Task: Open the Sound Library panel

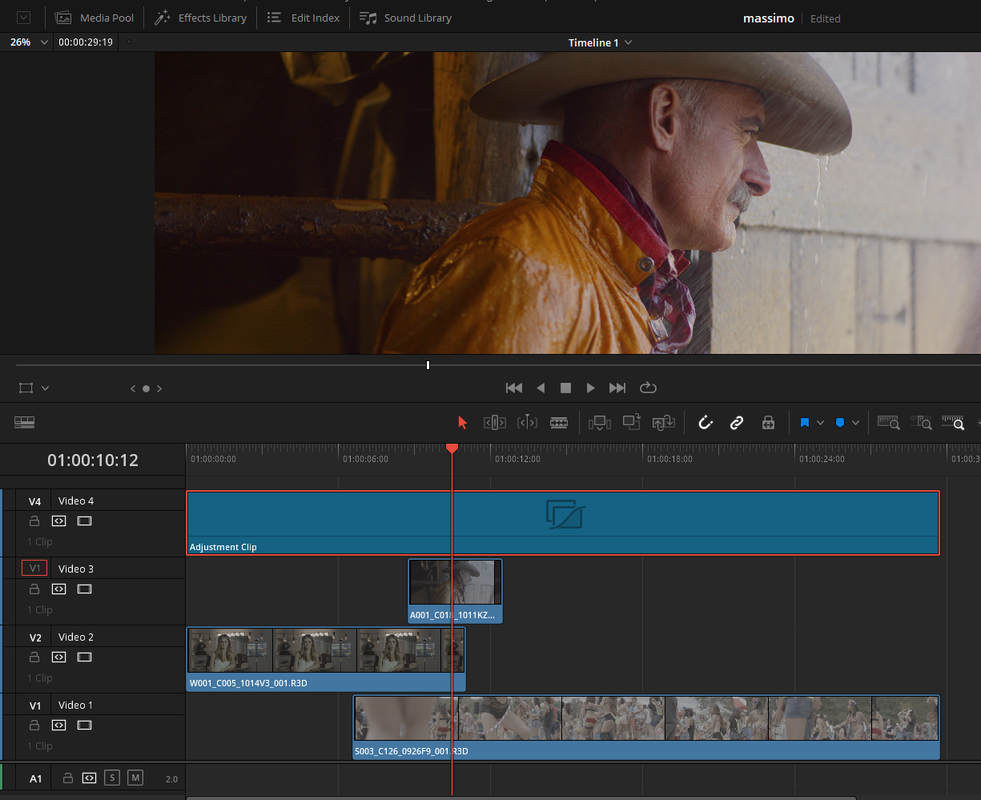Action: [405, 18]
